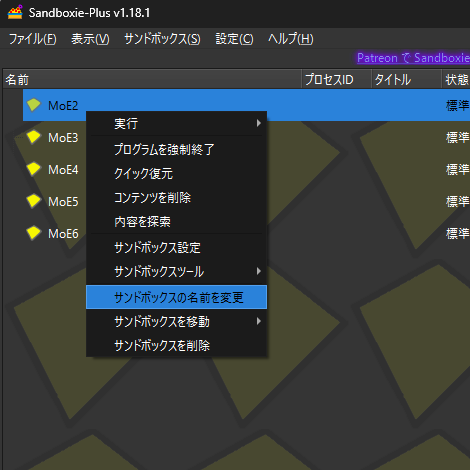Open the 設定(C) menu
This screenshot has height=470, width=470.
(x=234, y=39)
